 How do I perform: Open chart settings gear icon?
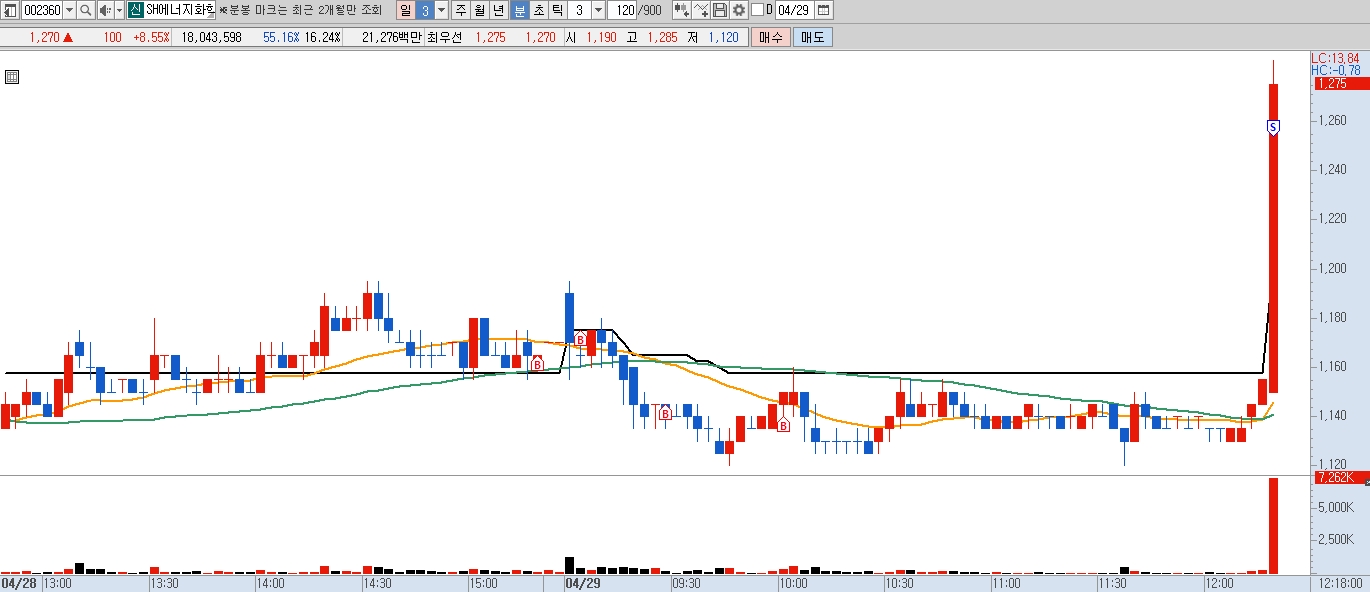click(x=739, y=10)
